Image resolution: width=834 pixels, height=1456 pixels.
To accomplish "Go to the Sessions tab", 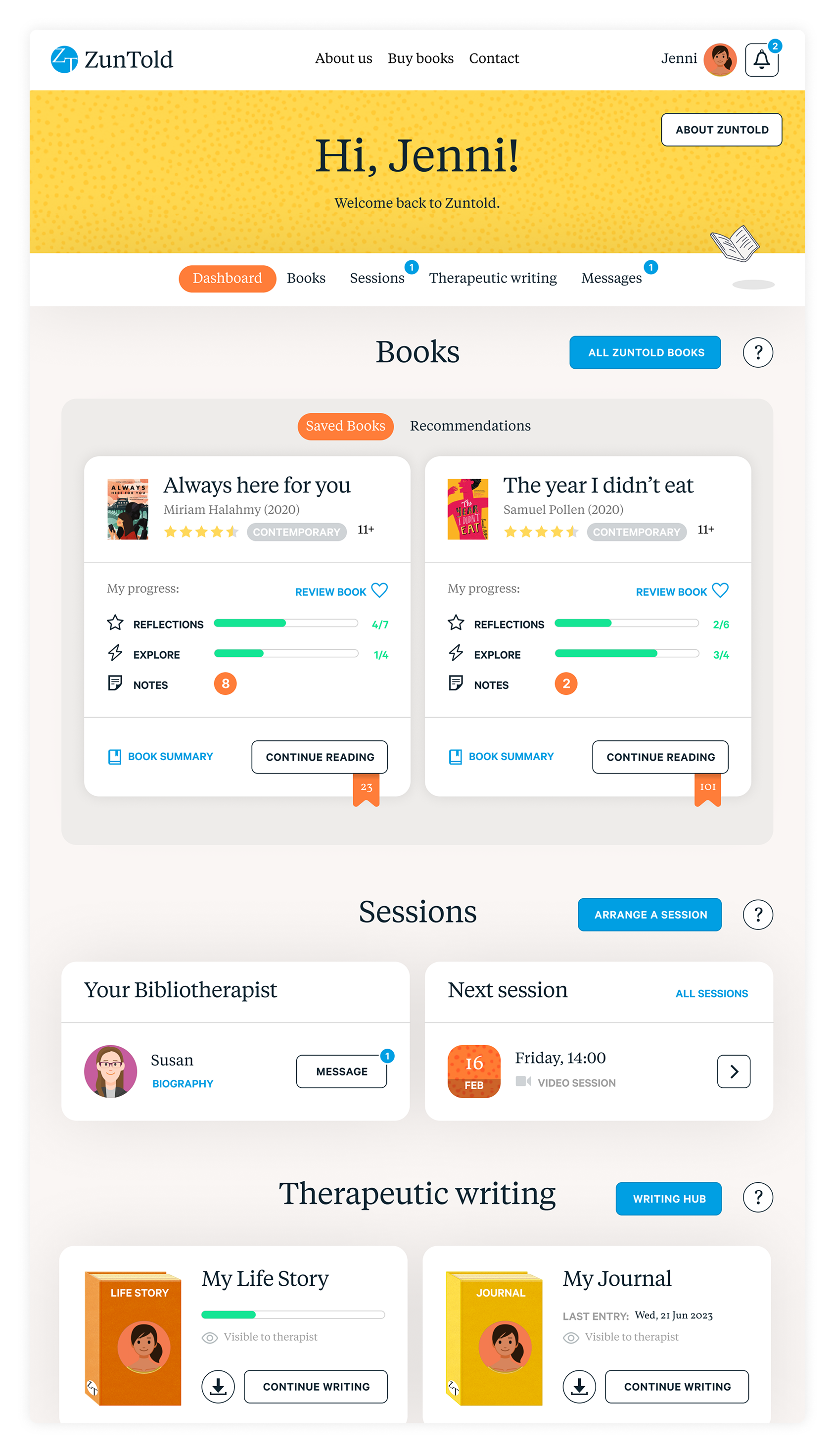I will click(x=377, y=279).
